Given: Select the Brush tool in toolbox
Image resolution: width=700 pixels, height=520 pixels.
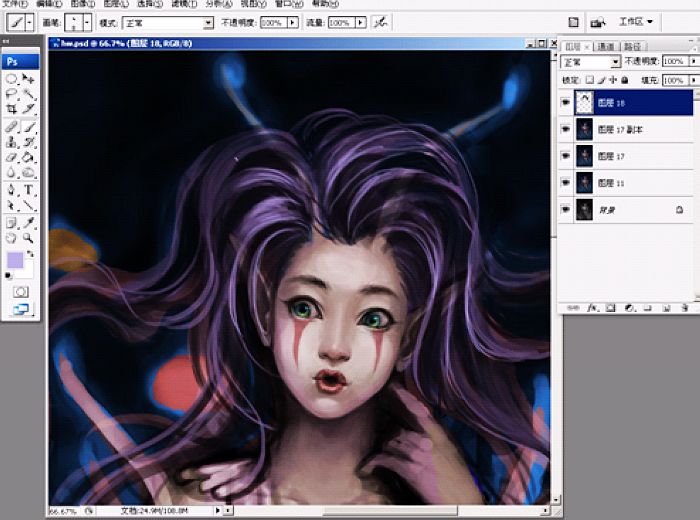Looking at the screenshot, I should coord(28,127).
